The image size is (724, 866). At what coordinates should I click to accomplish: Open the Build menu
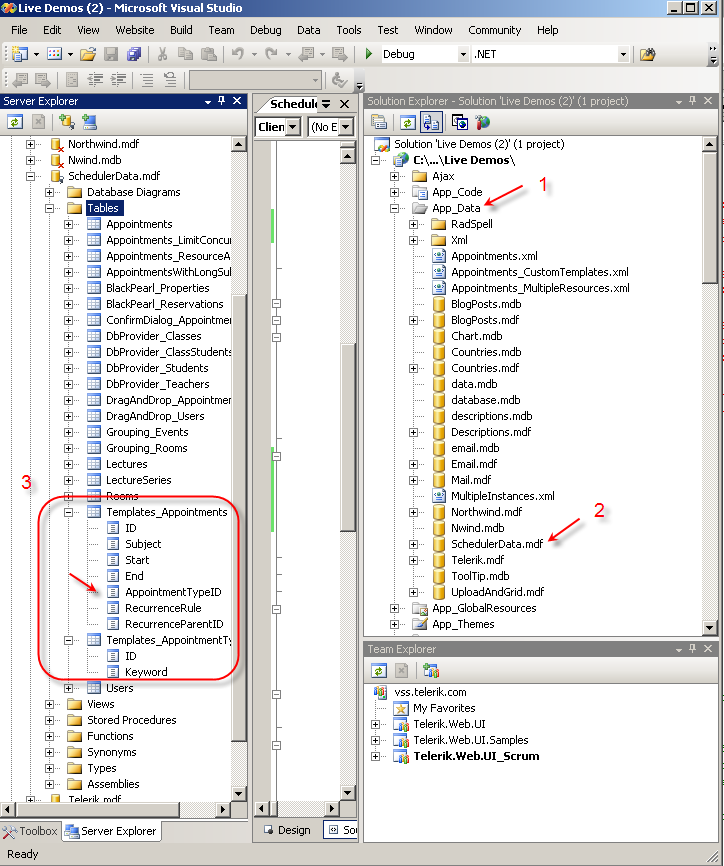coord(181,30)
